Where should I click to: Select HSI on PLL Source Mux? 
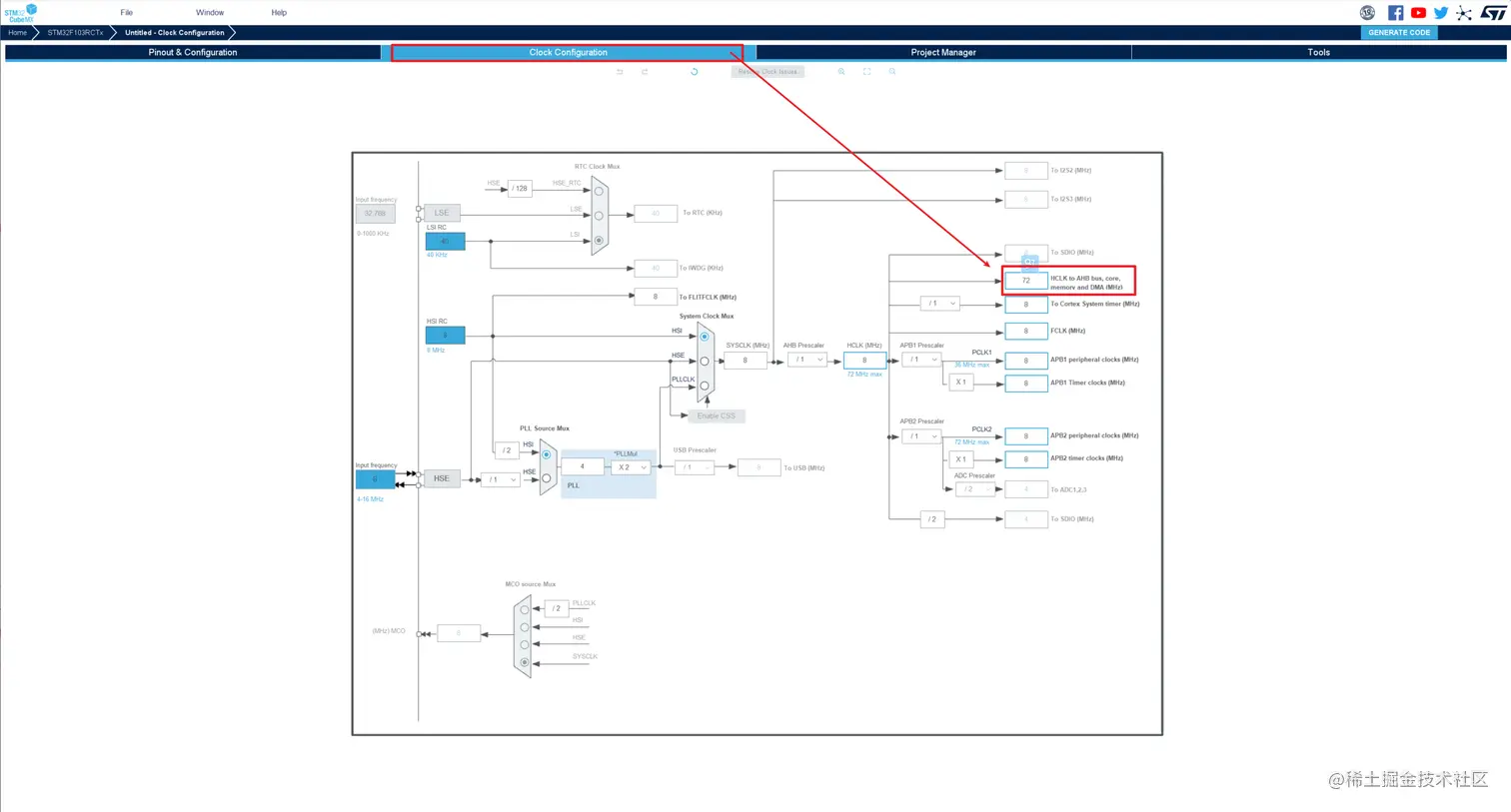547,454
